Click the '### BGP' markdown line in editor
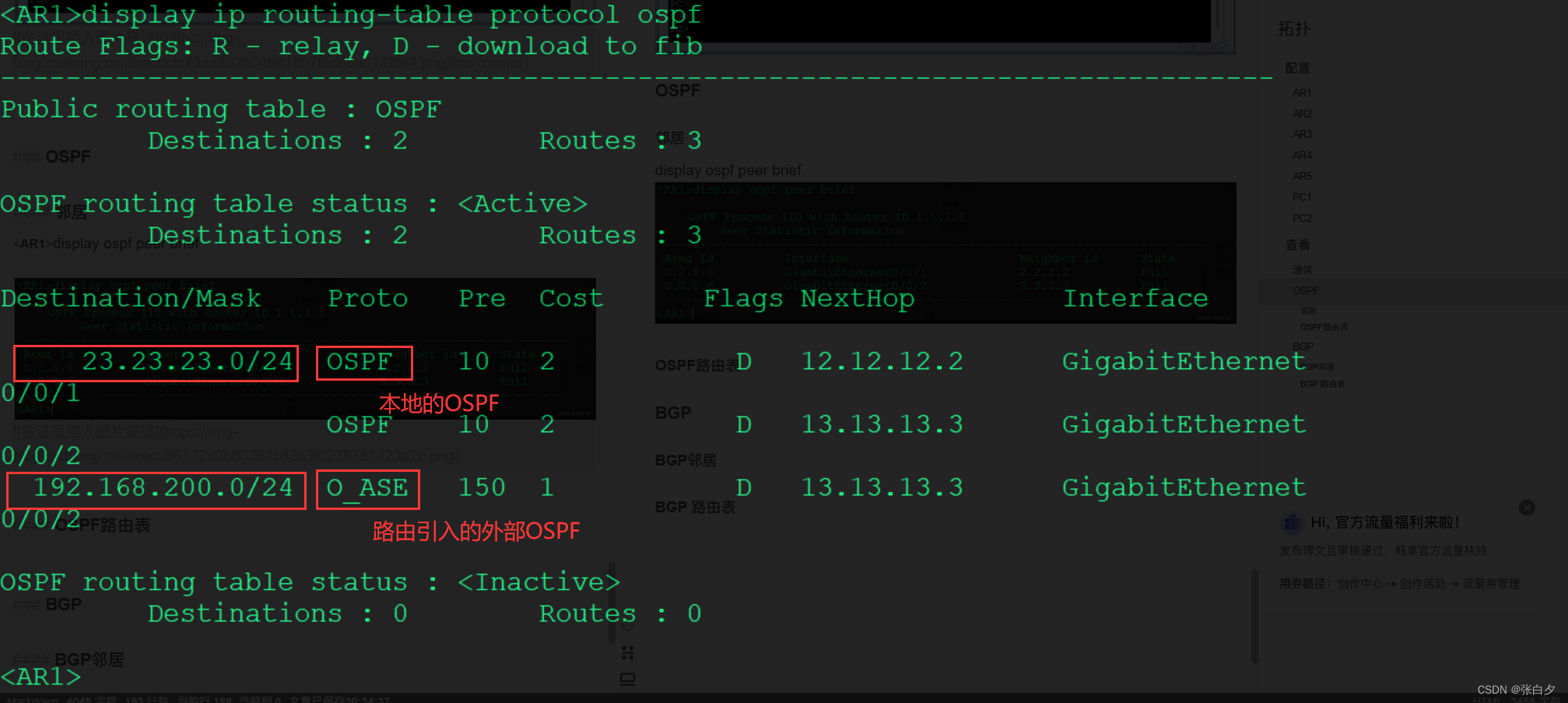 click(x=47, y=604)
